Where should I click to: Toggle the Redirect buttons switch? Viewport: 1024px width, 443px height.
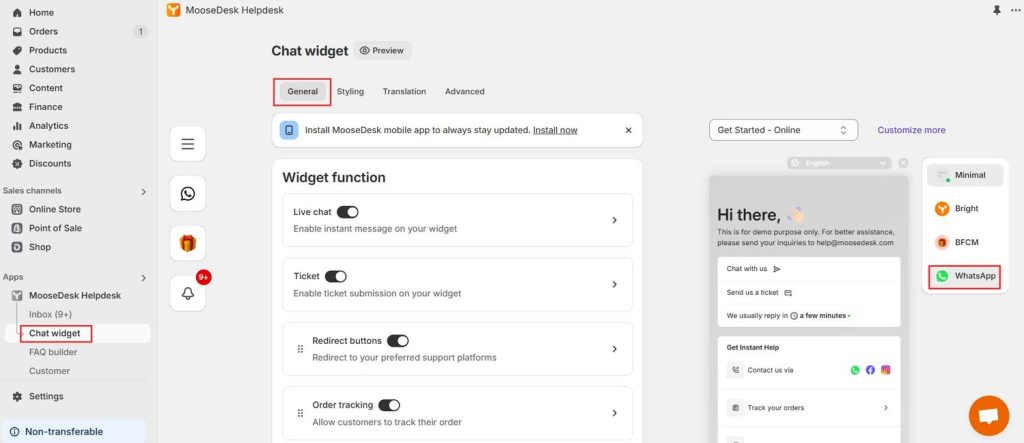coord(398,340)
